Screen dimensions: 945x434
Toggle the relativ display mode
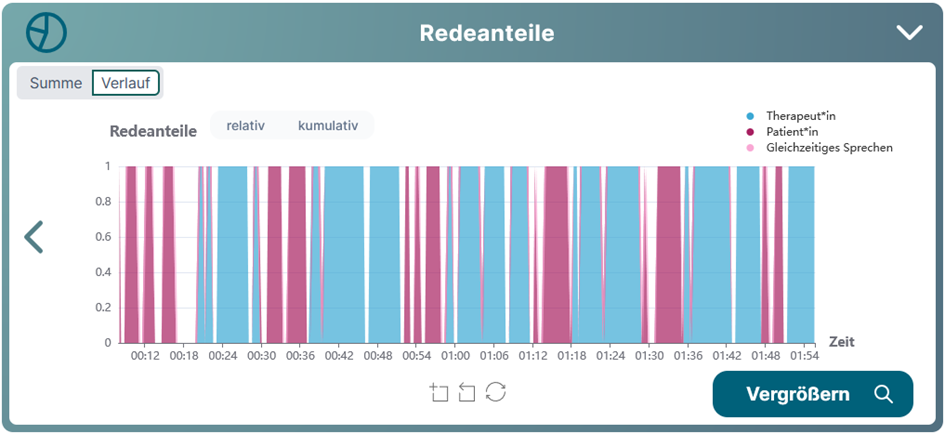tap(245, 126)
